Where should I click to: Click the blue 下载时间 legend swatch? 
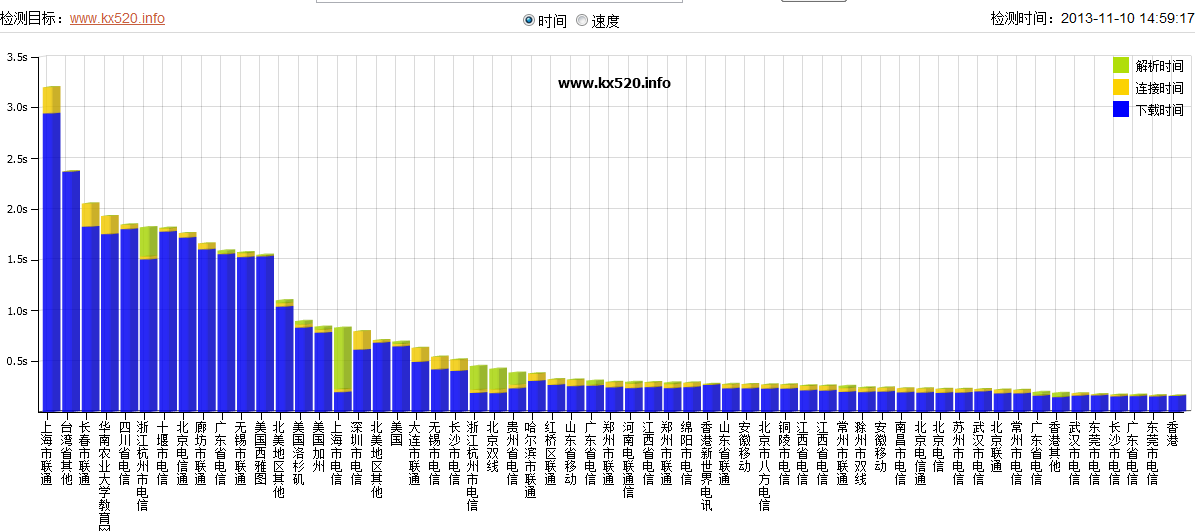point(1121,109)
